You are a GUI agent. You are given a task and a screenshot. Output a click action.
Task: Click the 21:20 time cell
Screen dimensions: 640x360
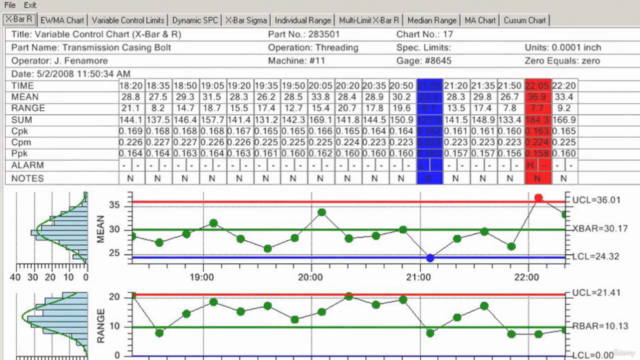(x=456, y=86)
